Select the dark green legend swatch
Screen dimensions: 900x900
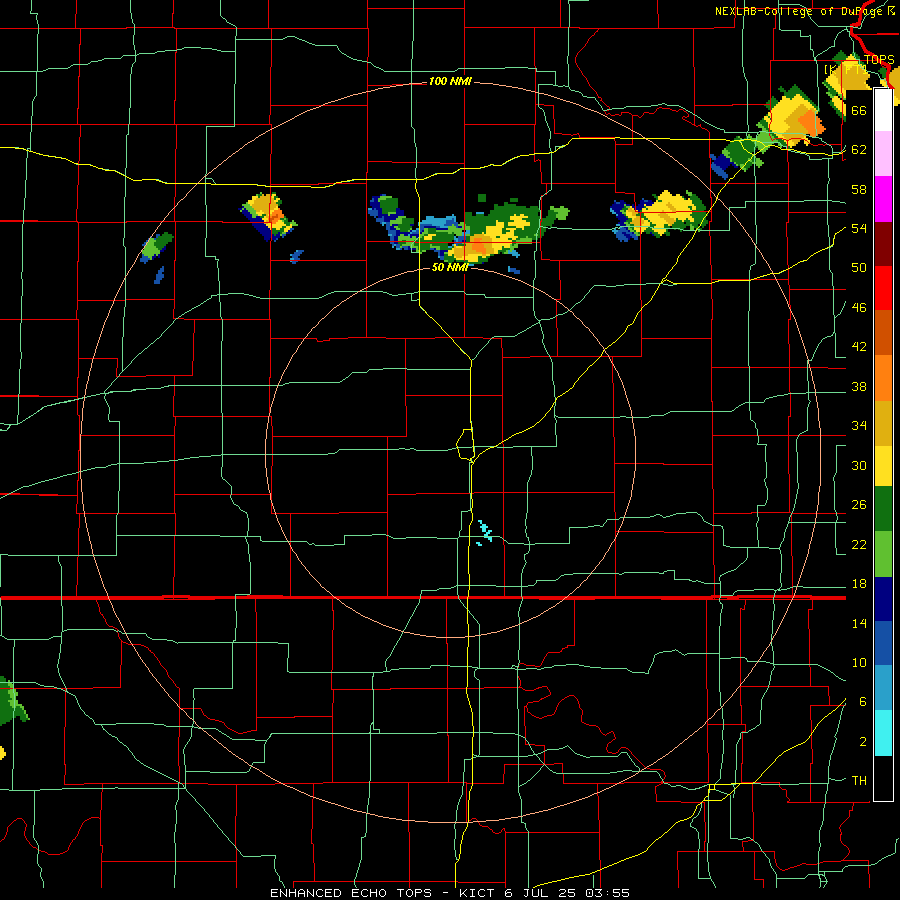(x=883, y=509)
